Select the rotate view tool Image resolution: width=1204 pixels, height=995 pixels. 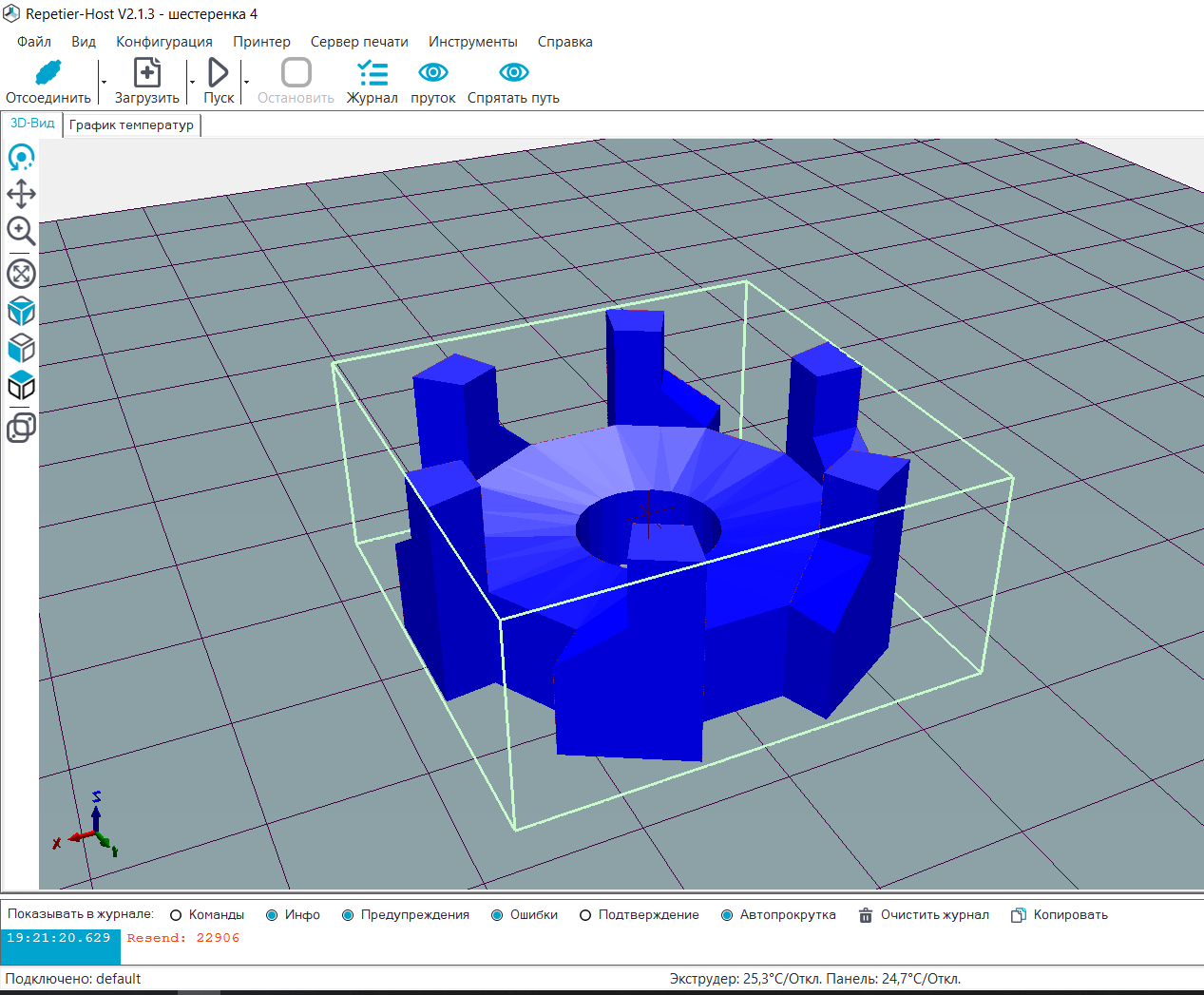[21, 158]
